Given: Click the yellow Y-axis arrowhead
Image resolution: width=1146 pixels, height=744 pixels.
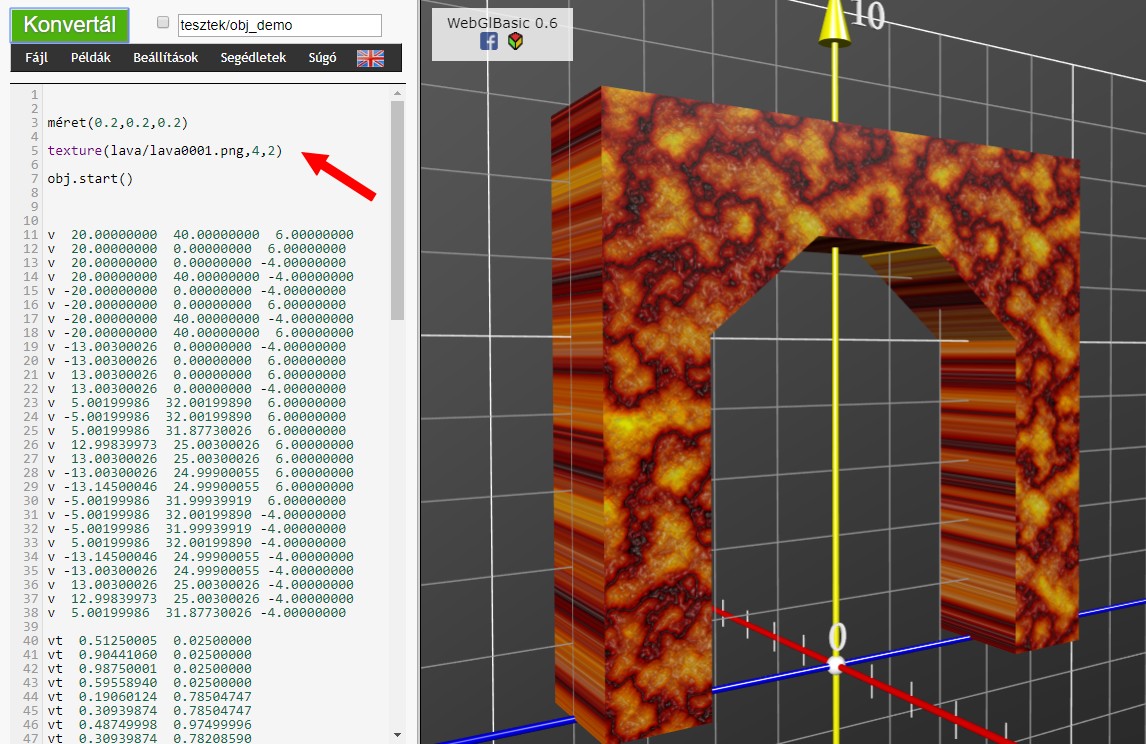Looking at the screenshot, I should [x=834, y=27].
